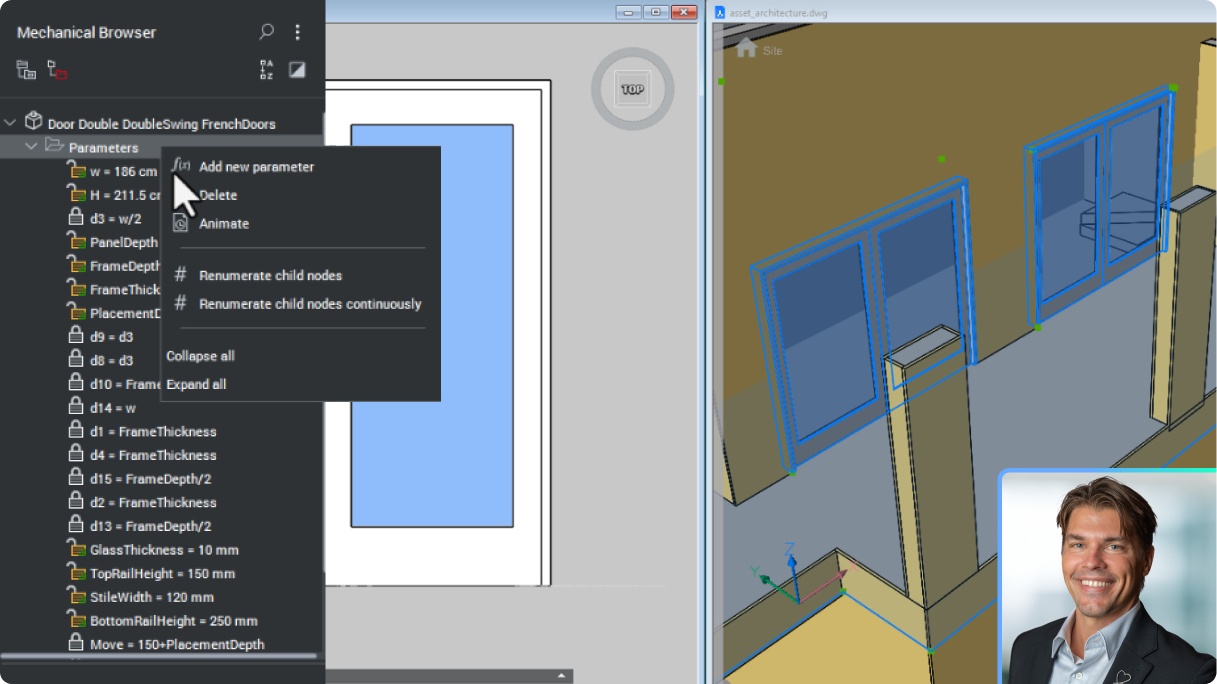Click TOP on the view navigation wheel
The image size is (1217, 684).
pos(631,89)
